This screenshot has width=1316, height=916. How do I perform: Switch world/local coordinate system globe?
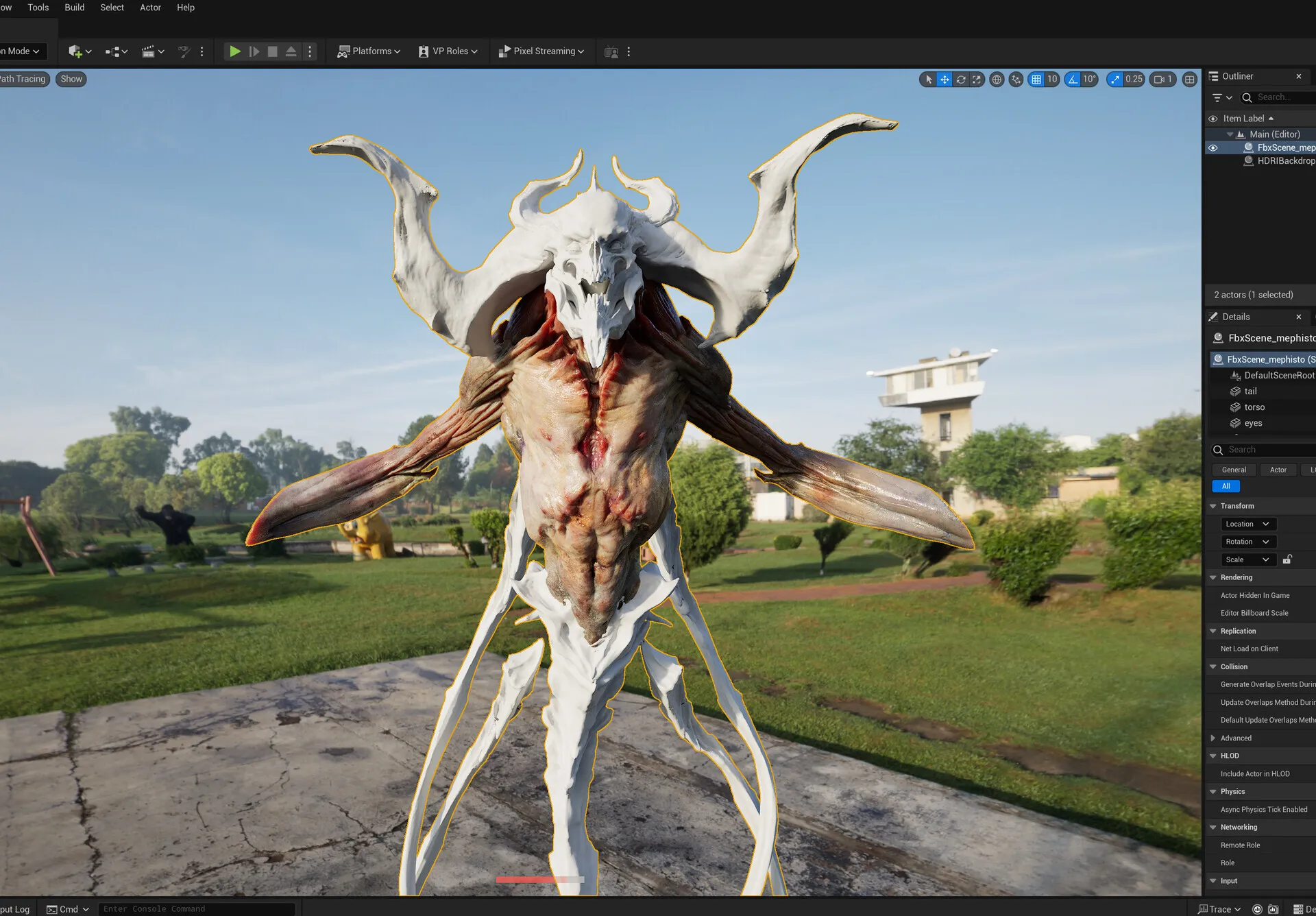click(997, 80)
